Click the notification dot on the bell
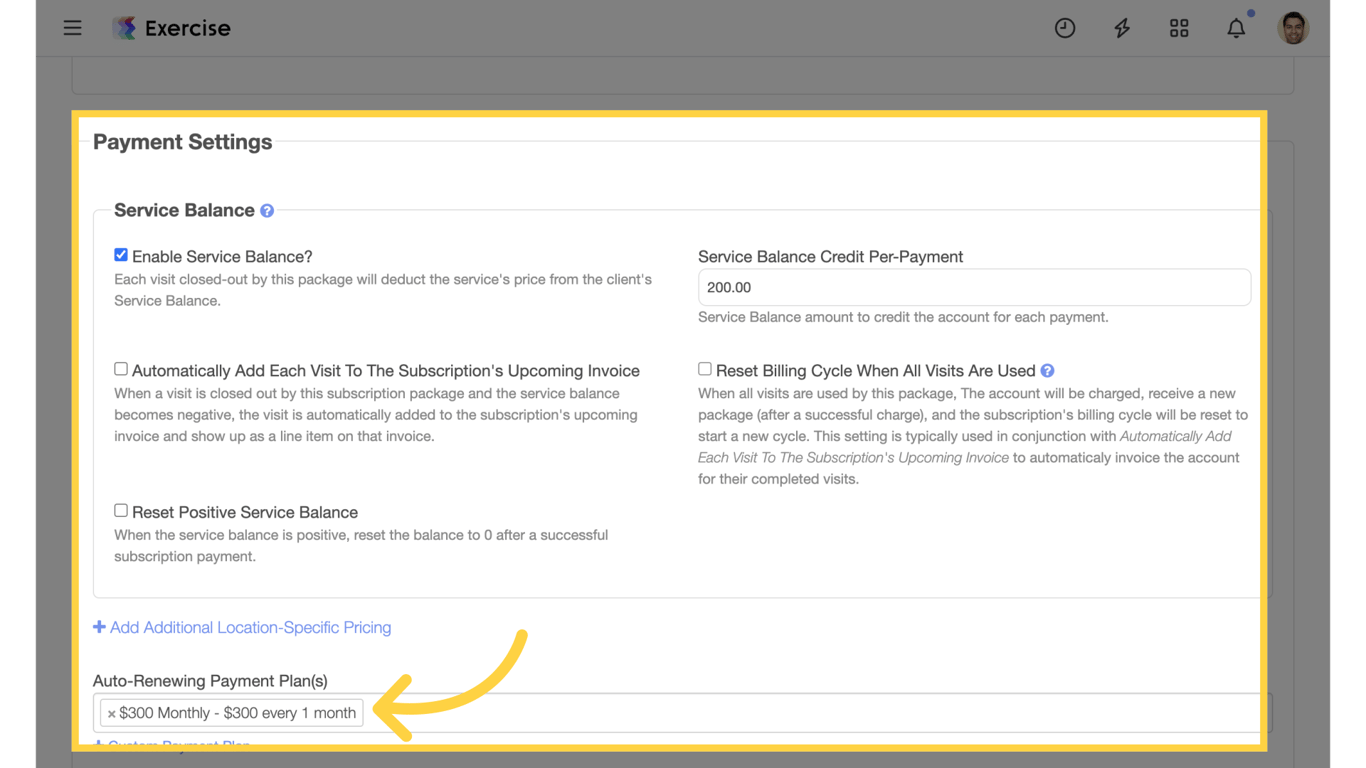This screenshot has width=1366, height=768. pyautogui.click(x=1250, y=13)
